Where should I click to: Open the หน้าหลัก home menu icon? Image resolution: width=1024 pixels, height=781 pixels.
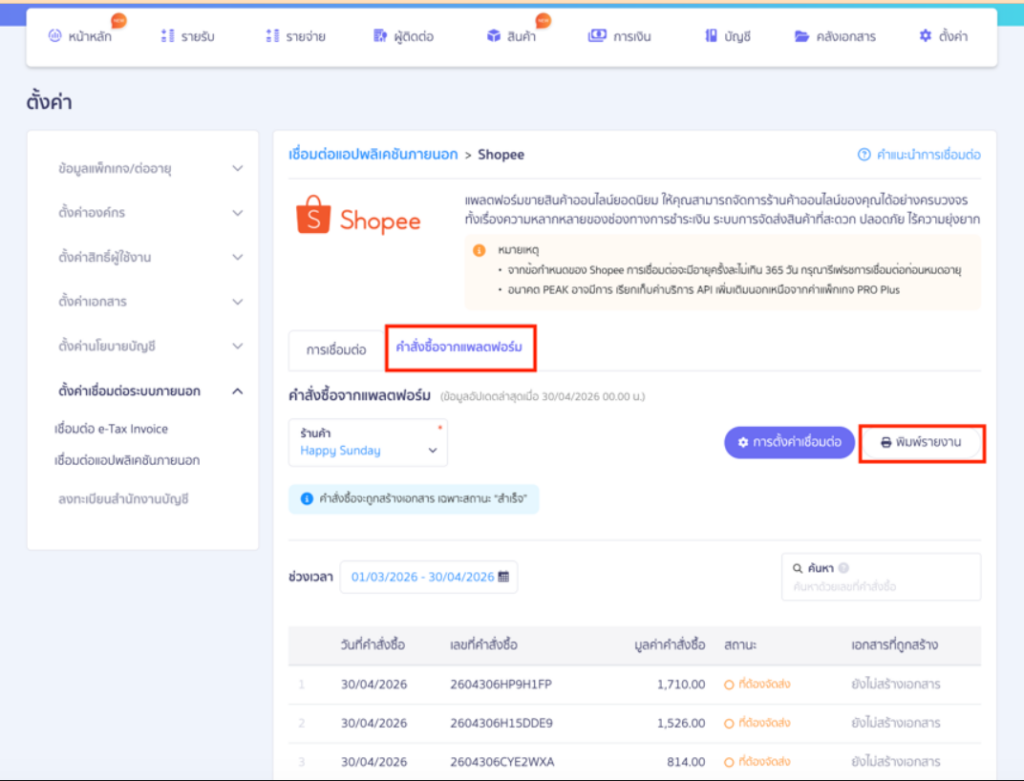[56, 36]
